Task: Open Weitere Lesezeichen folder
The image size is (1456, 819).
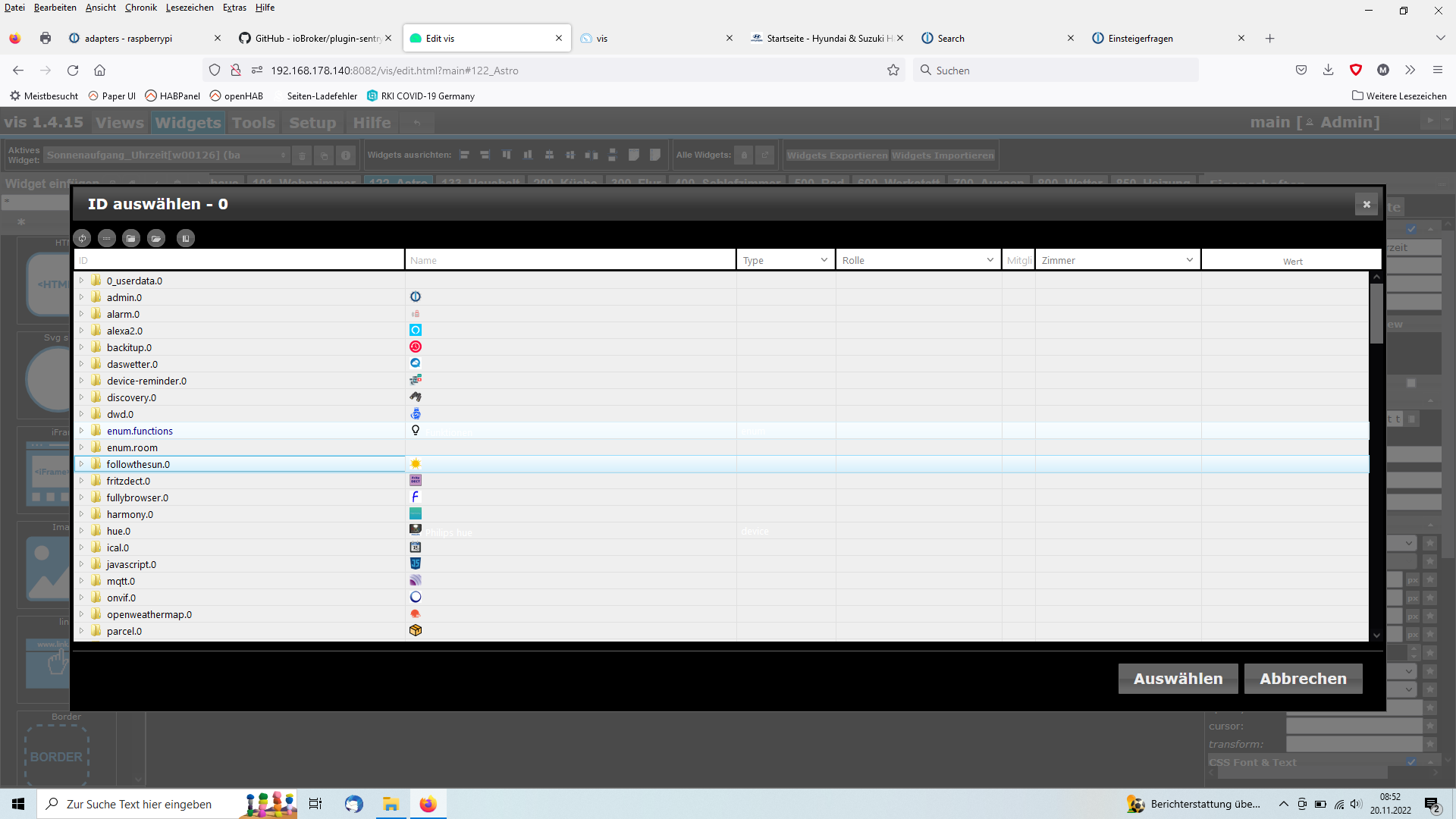Action: point(1399,96)
